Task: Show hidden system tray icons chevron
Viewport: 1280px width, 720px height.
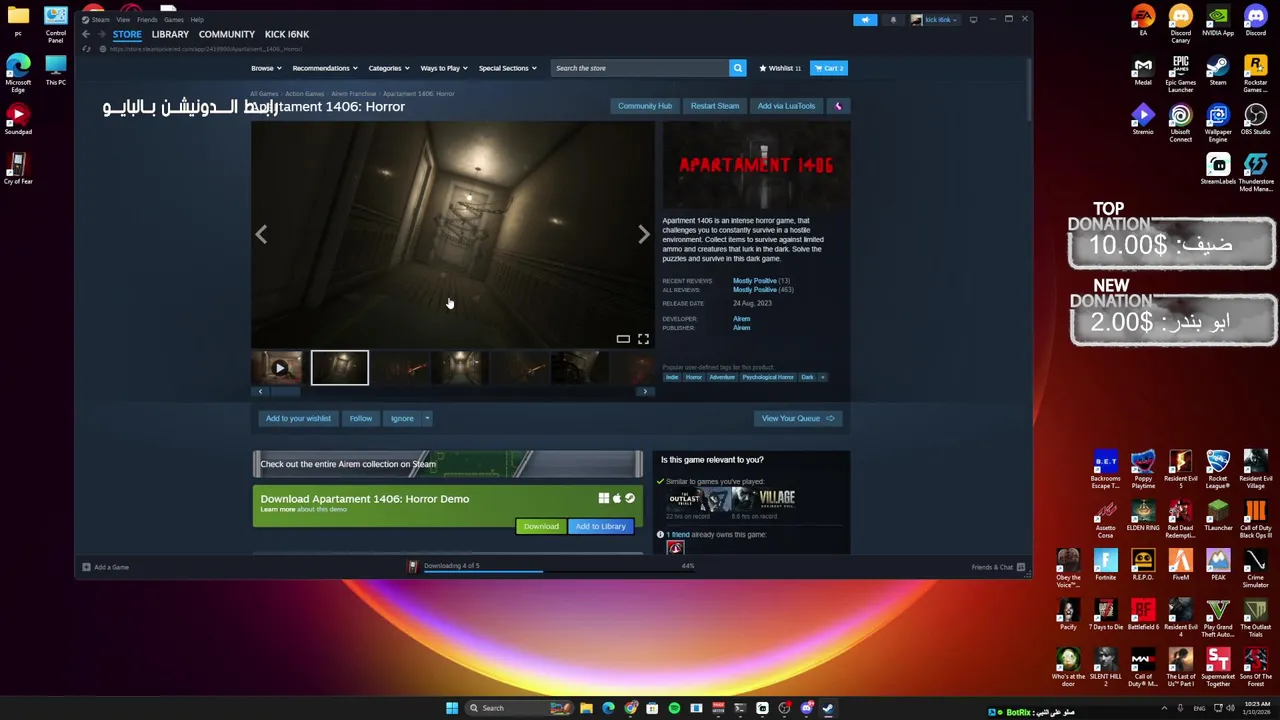Action: (x=1165, y=708)
